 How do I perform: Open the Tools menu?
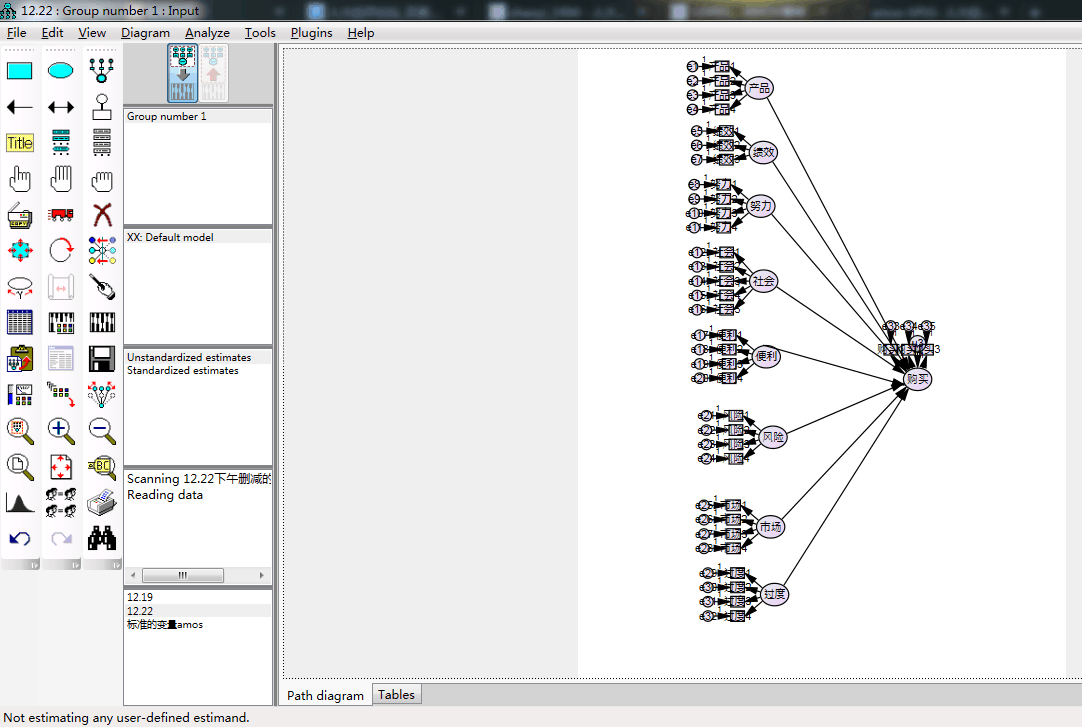(x=260, y=32)
